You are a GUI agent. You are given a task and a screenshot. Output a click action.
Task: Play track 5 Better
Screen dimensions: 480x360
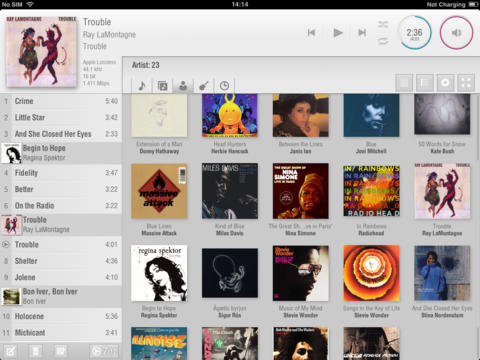[x=61, y=189]
